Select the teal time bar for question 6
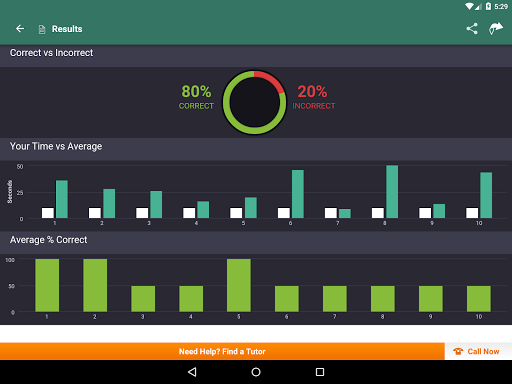Screen dimensions: 512x384 coord(298,194)
